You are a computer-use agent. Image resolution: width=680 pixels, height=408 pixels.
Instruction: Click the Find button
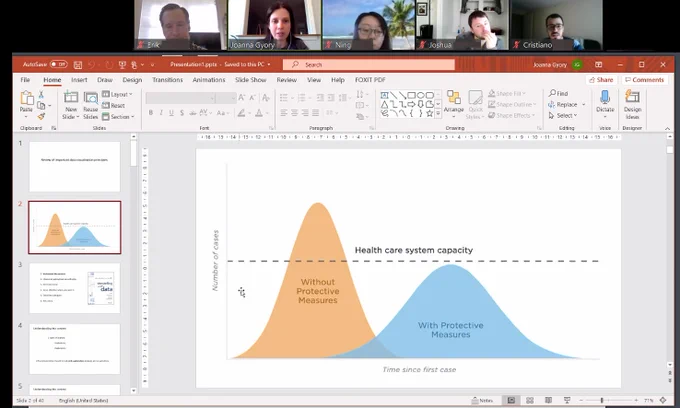click(x=558, y=93)
